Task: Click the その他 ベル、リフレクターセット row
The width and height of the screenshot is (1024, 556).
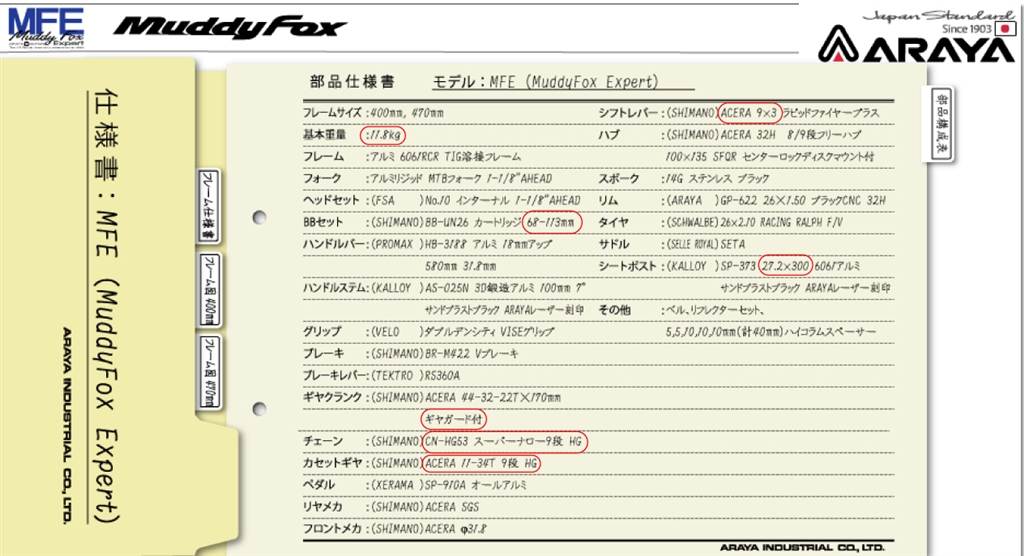Action: pos(681,310)
